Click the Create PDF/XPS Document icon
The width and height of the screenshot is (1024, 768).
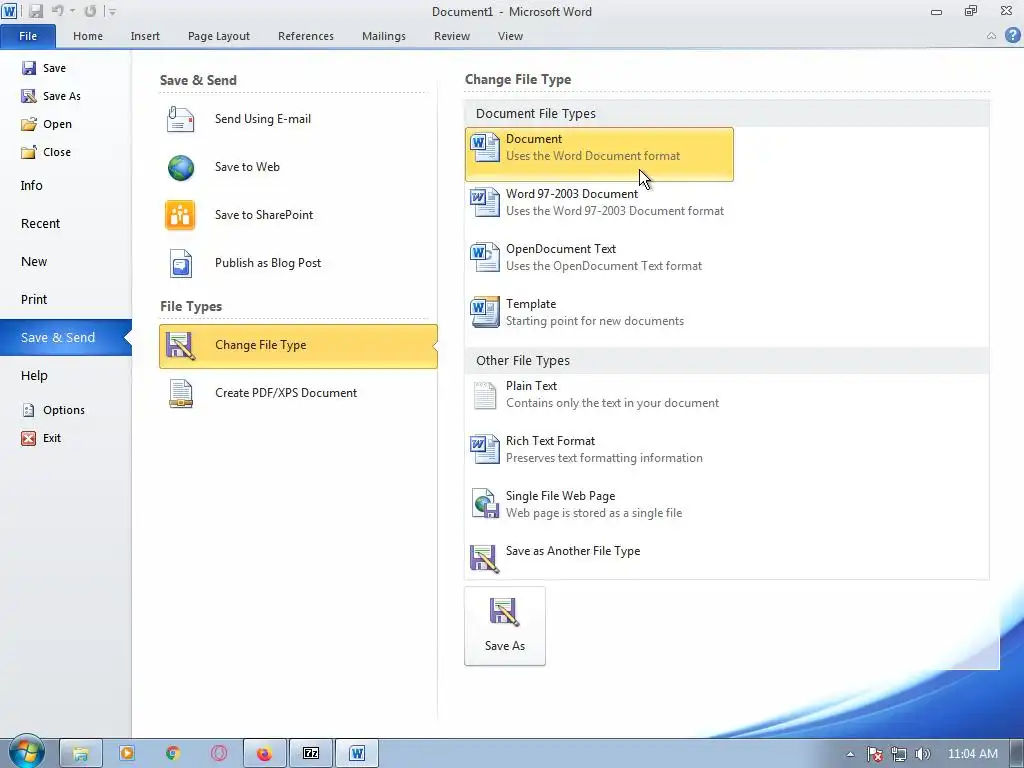(180, 393)
